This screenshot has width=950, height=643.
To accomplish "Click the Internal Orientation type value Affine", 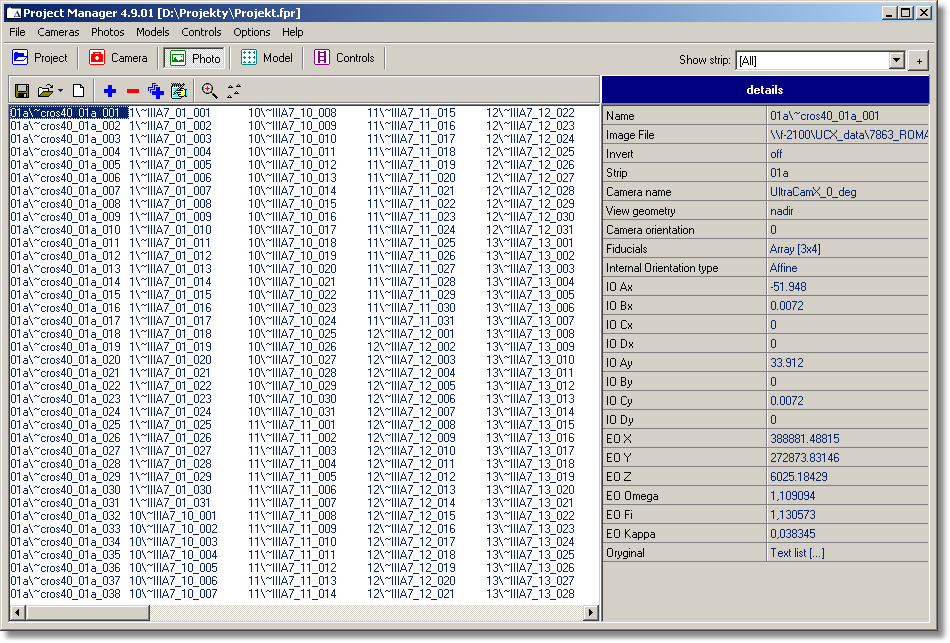I will 783,268.
